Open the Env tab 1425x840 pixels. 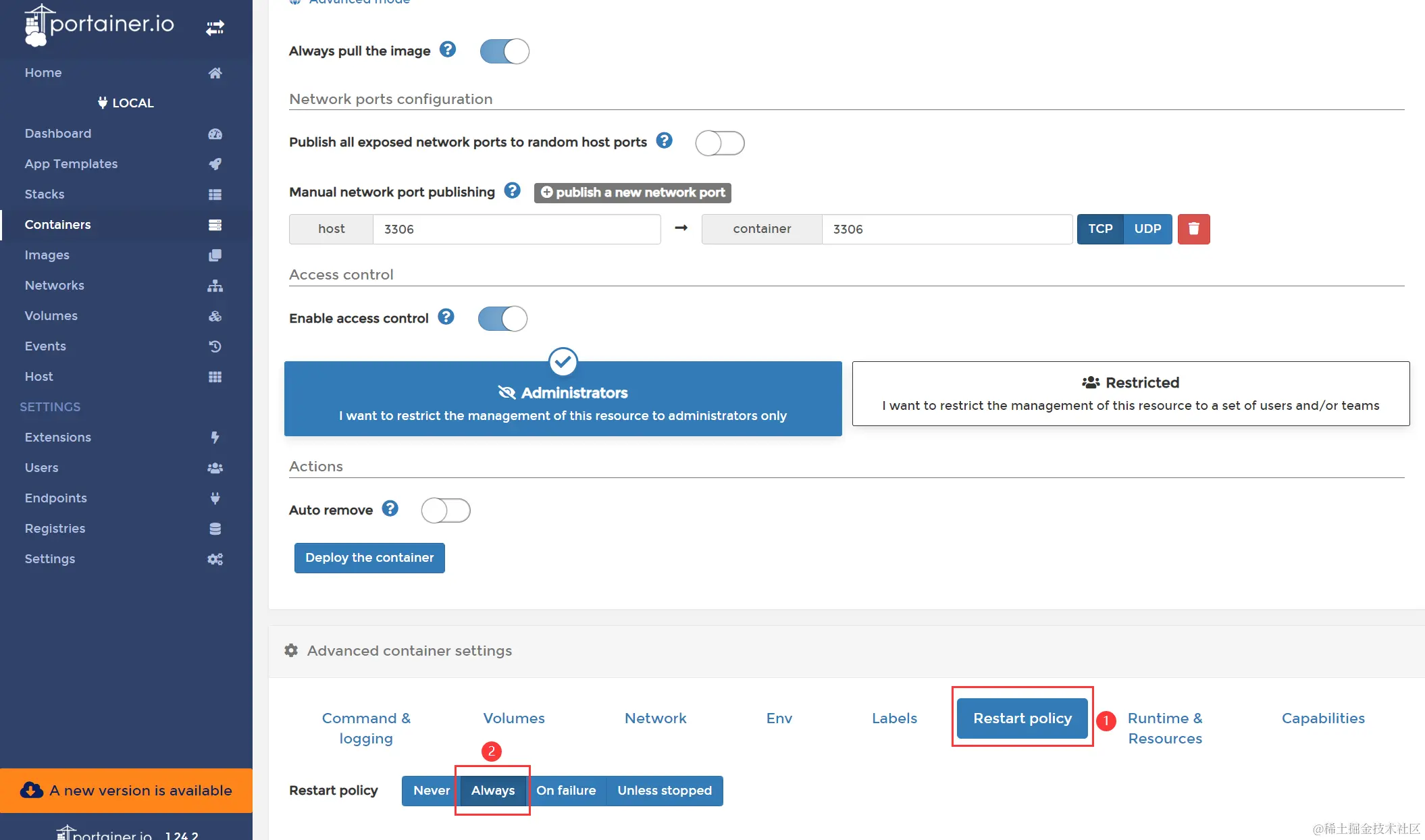pyautogui.click(x=779, y=718)
